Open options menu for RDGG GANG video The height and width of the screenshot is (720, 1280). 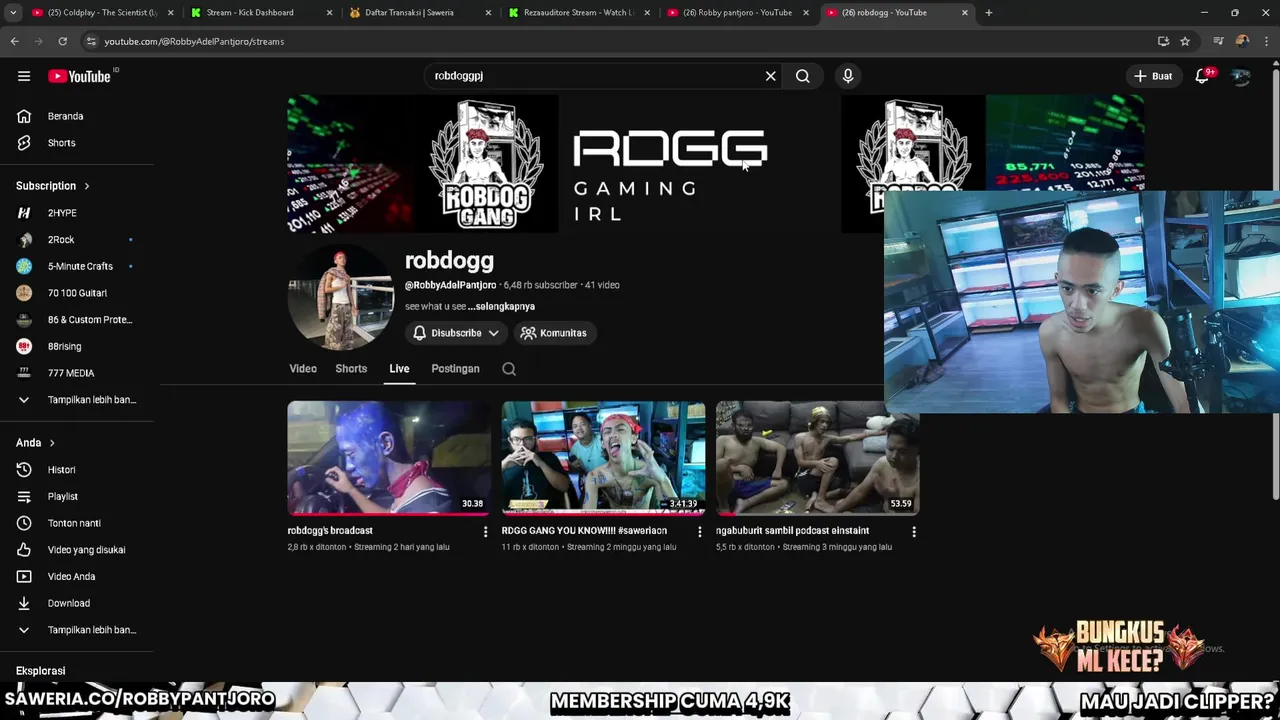(699, 532)
